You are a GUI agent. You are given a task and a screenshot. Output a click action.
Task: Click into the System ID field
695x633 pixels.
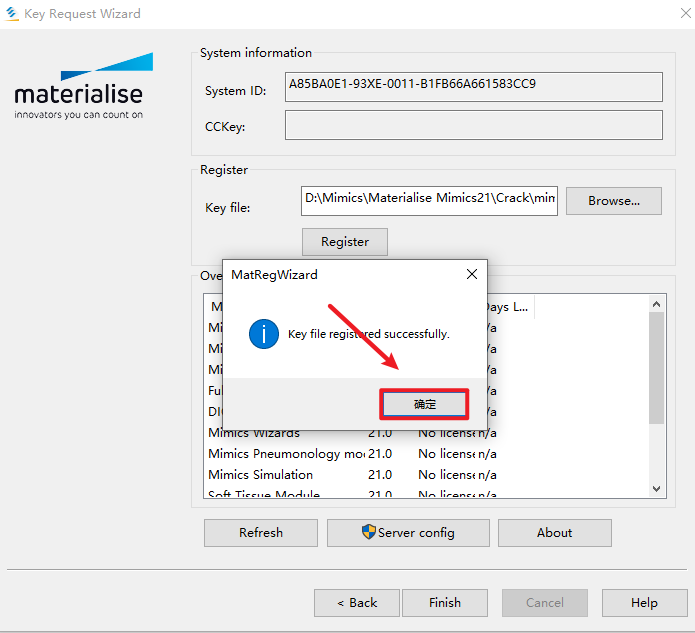[x=473, y=86]
